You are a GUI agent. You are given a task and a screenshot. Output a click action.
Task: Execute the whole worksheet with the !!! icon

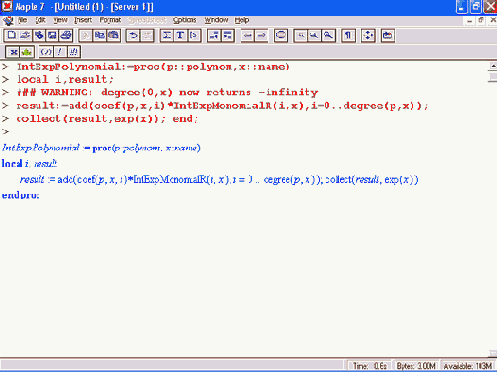pos(73,52)
